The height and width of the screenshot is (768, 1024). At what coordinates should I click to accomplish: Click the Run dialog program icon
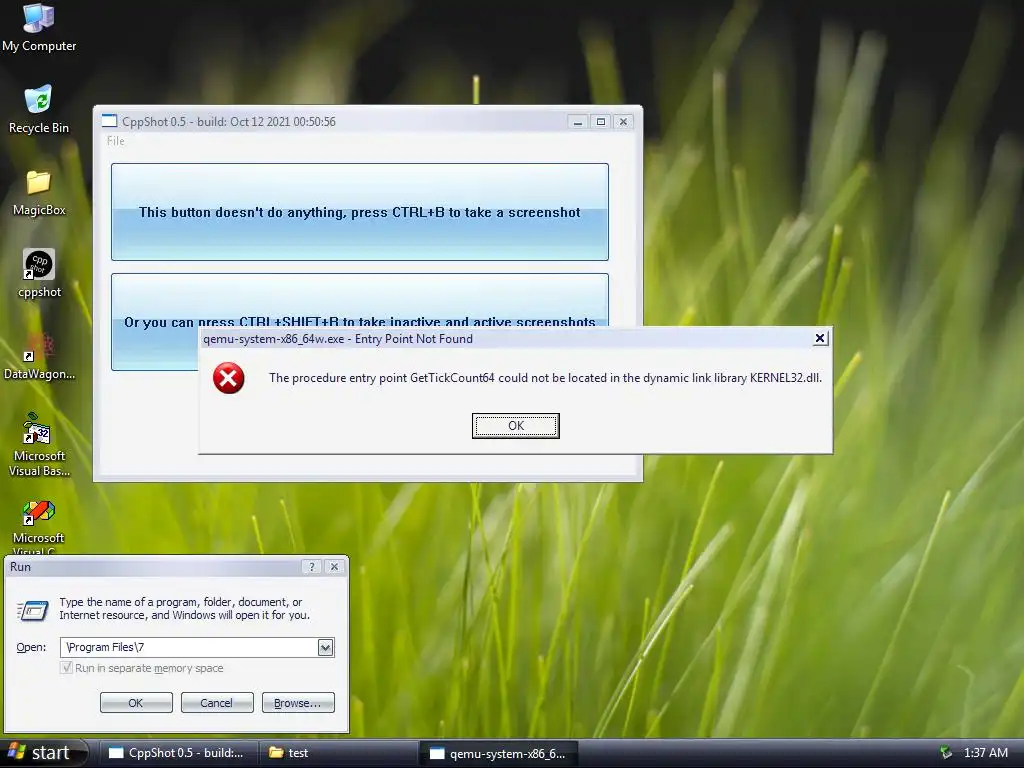pyautogui.click(x=33, y=611)
